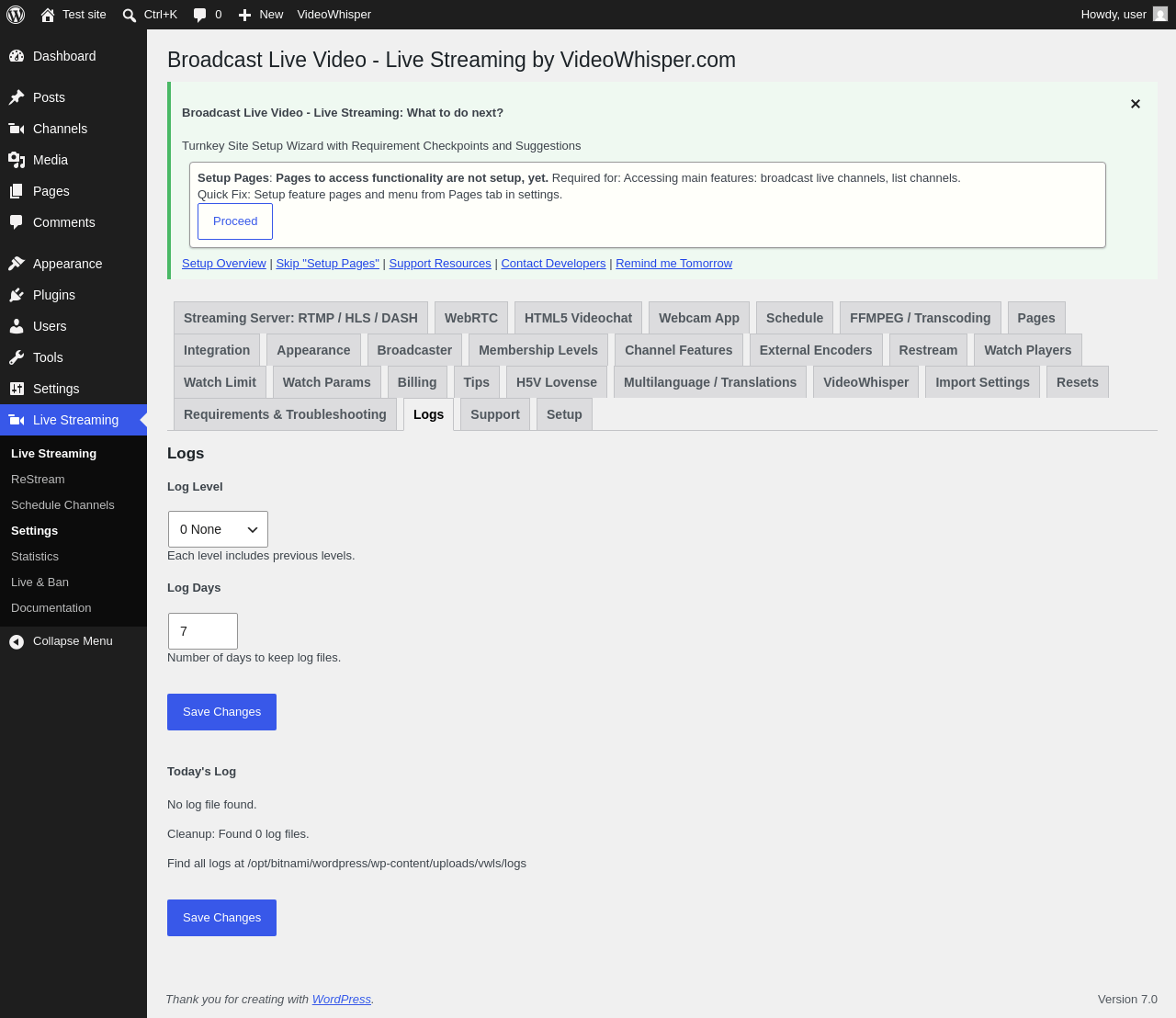Click the Plugins plug icon
Viewport: 1176px width, 1018px height.
17,295
